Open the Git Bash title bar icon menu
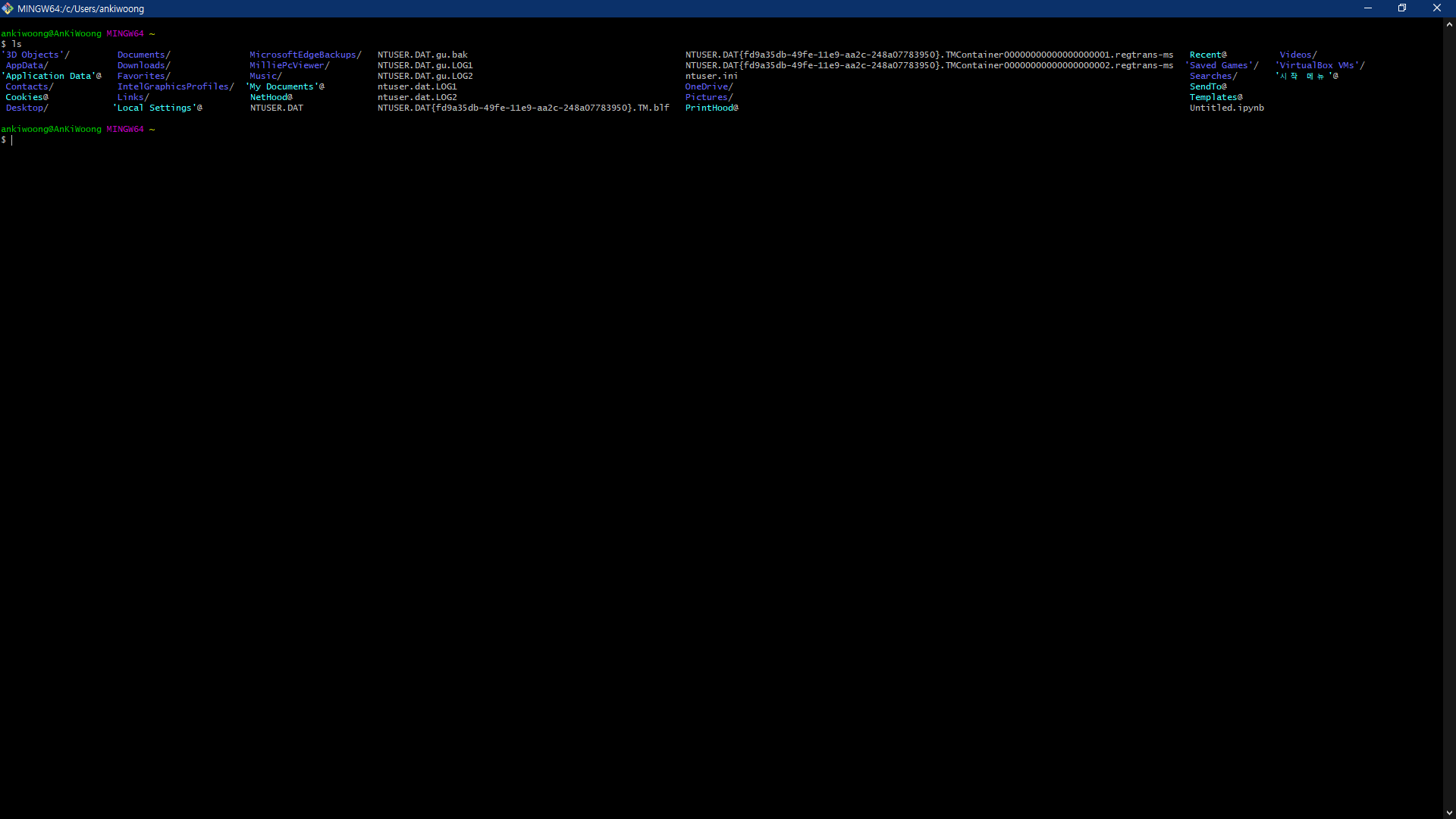 pos(8,8)
